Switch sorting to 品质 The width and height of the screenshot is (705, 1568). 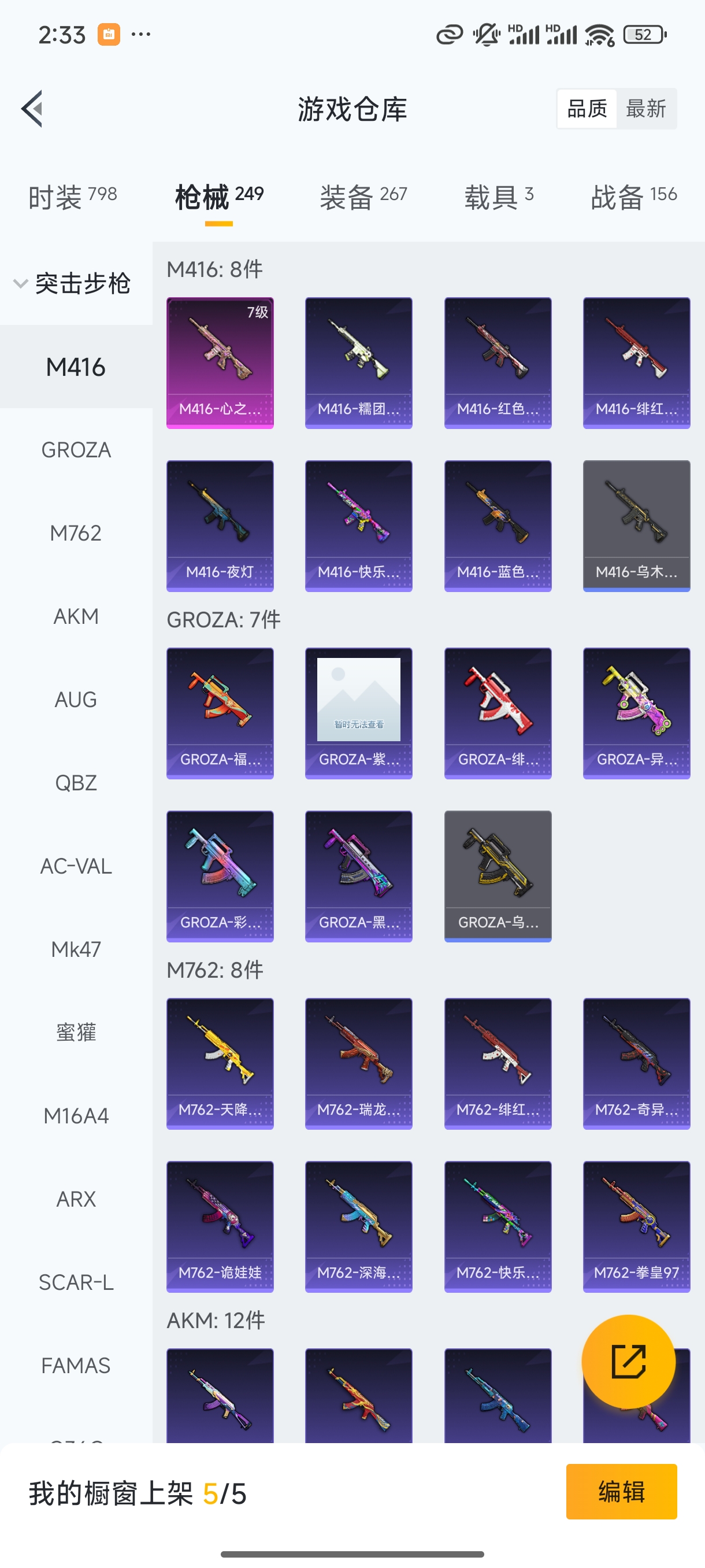tap(587, 109)
